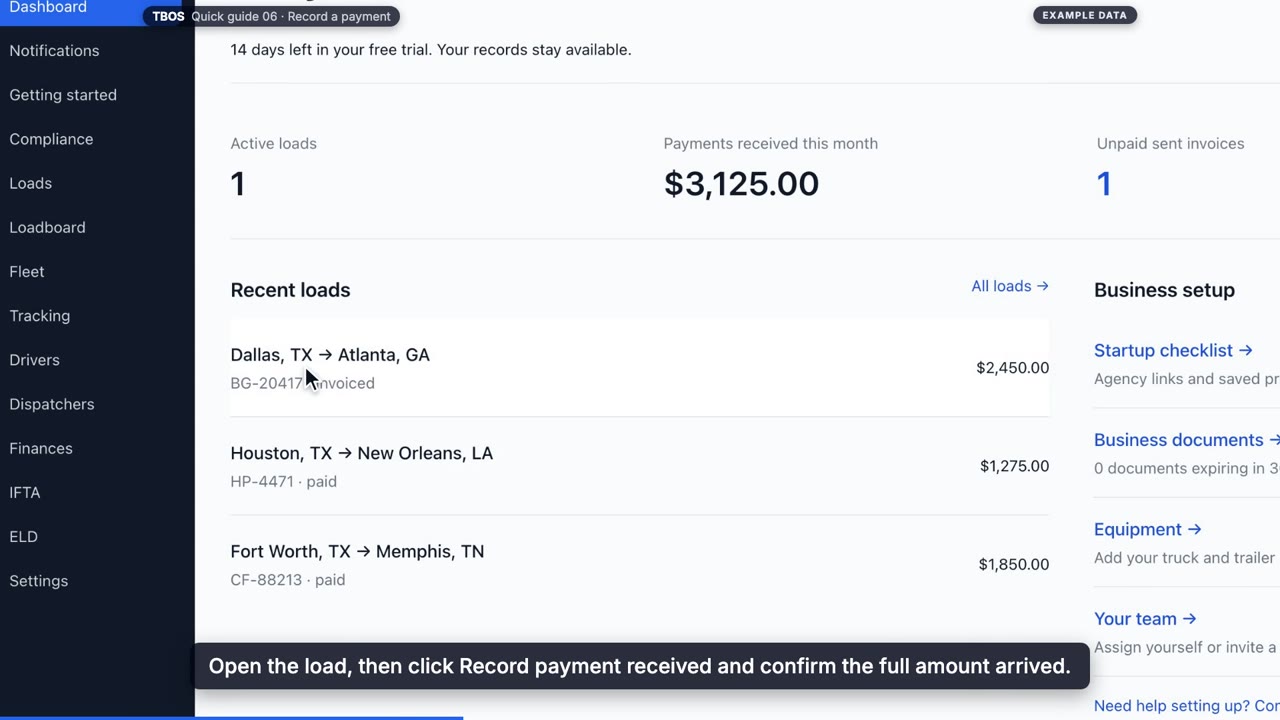The height and width of the screenshot is (720, 1280).
Task: Open the Notifications sidebar item
Action: [54, 51]
